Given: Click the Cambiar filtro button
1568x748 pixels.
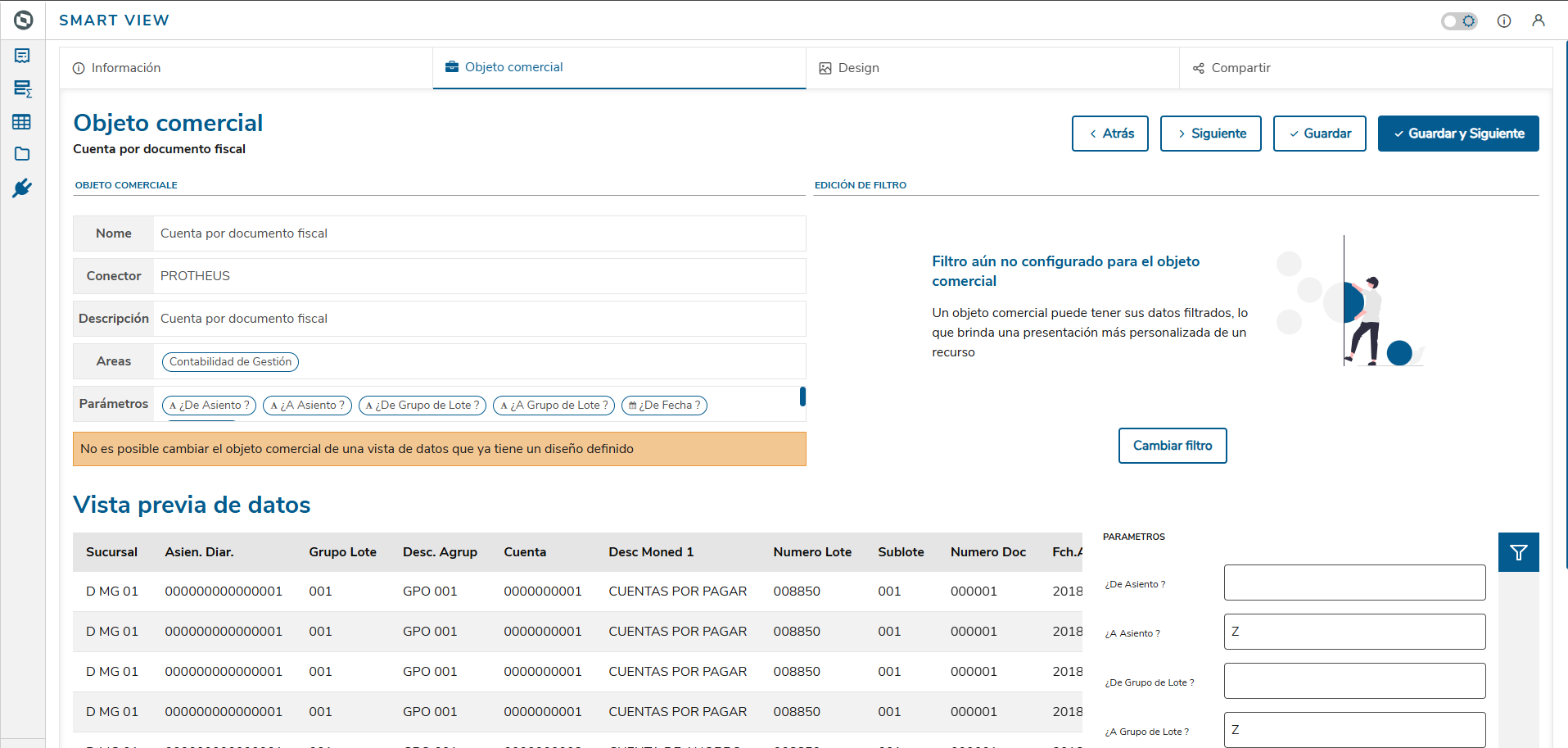Looking at the screenshot, I should click(1172, 446).
